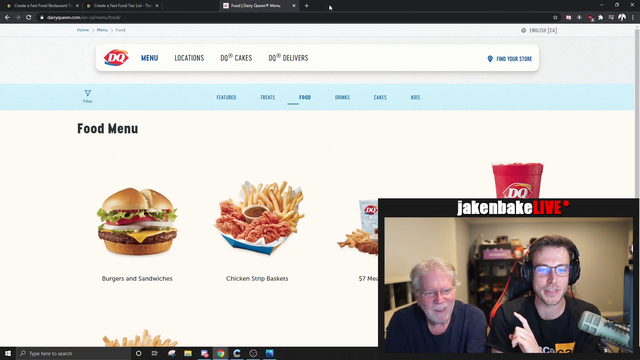Select the Cakes menu category
This screenshot has width=640, height=360.
click(x=380, y=98)
